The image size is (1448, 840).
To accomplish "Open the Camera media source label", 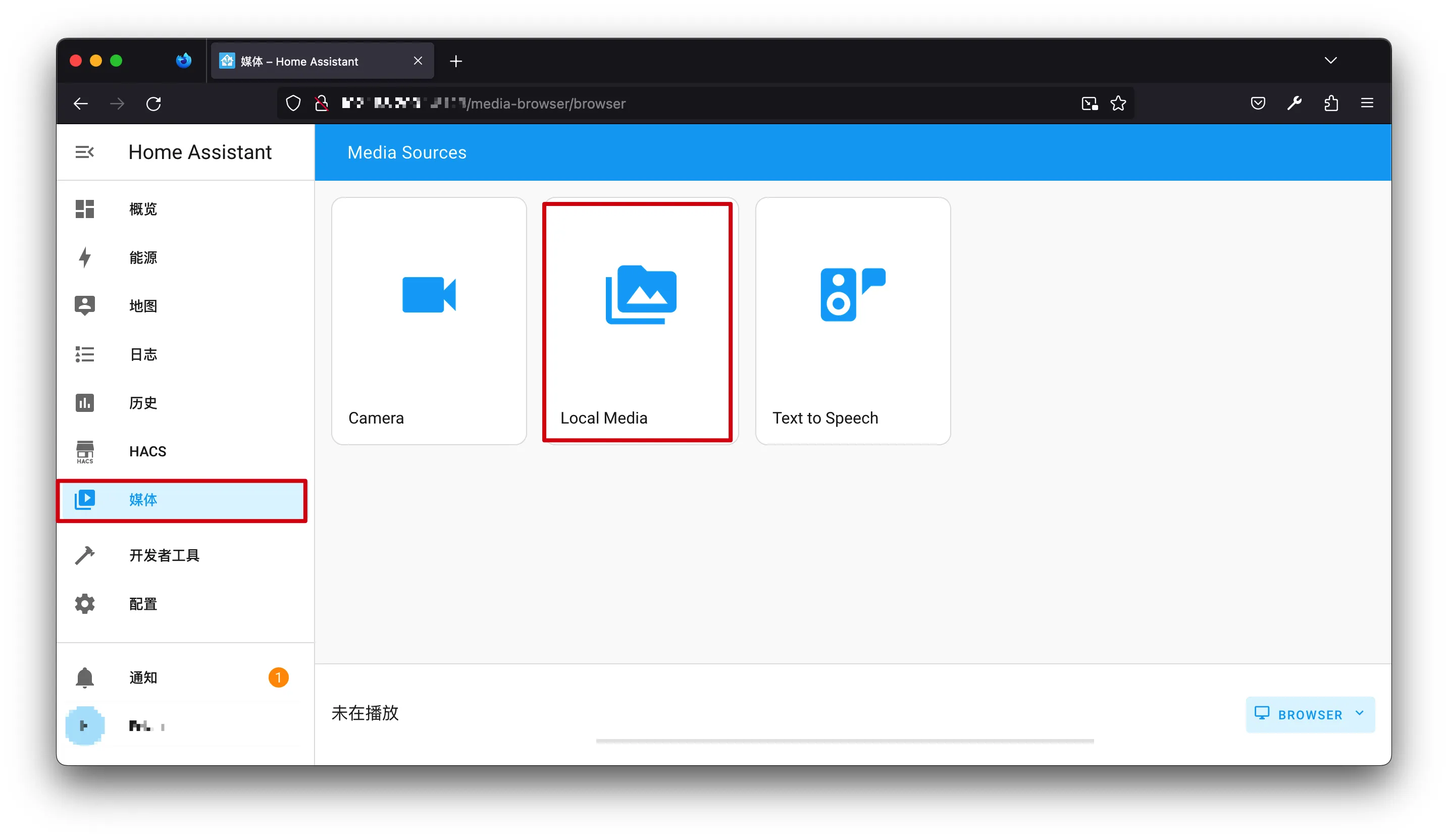I will tap(376, 417).
